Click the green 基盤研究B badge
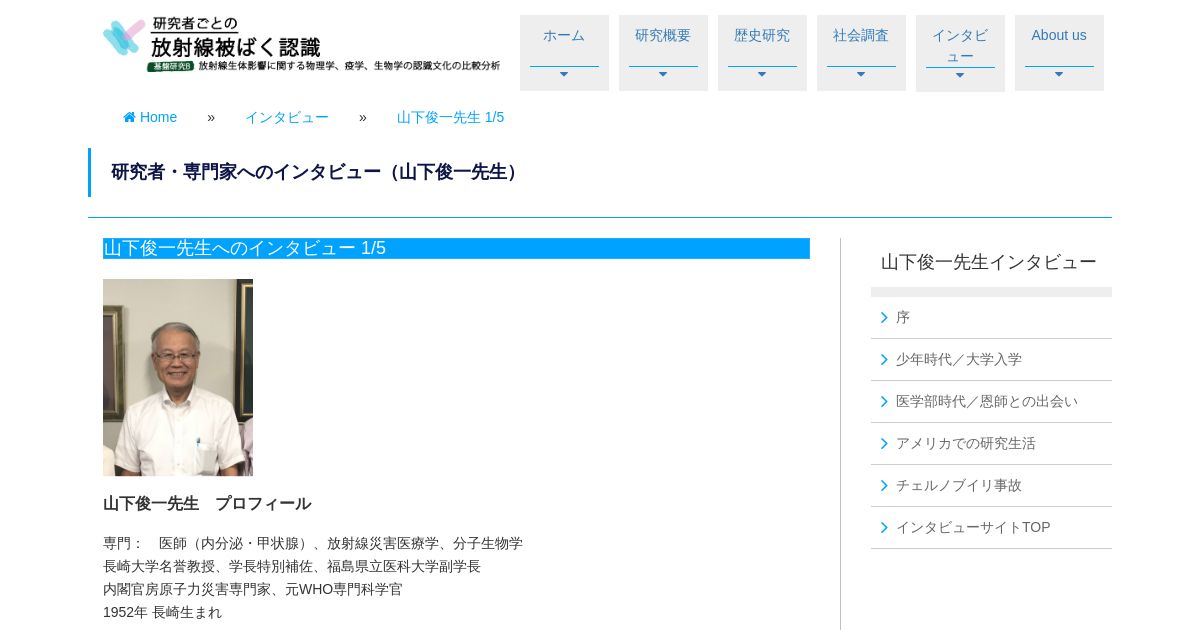The image size is (1200, 630). 171,66
